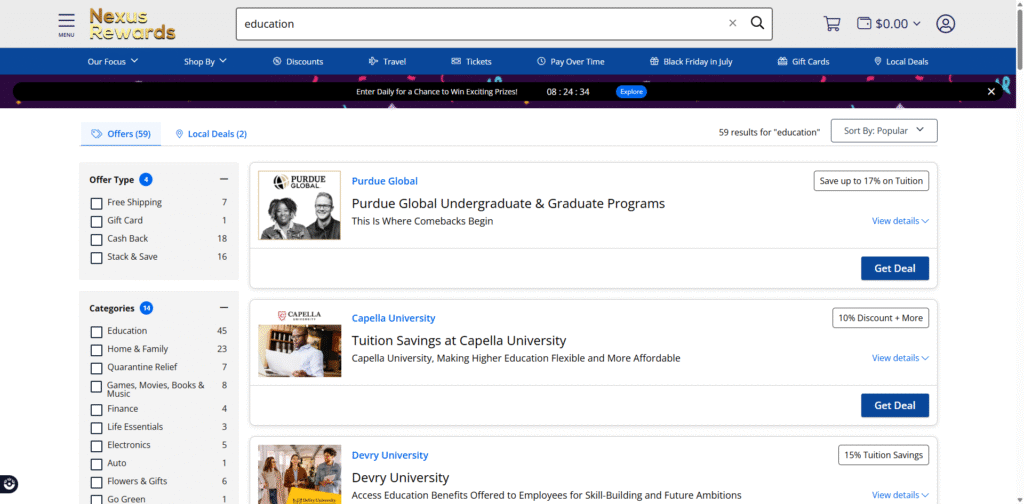Switch to the Offers (59) tab
Image resolution: width=1024 pixels, height=504 pixels.
(x=121, y=134)
